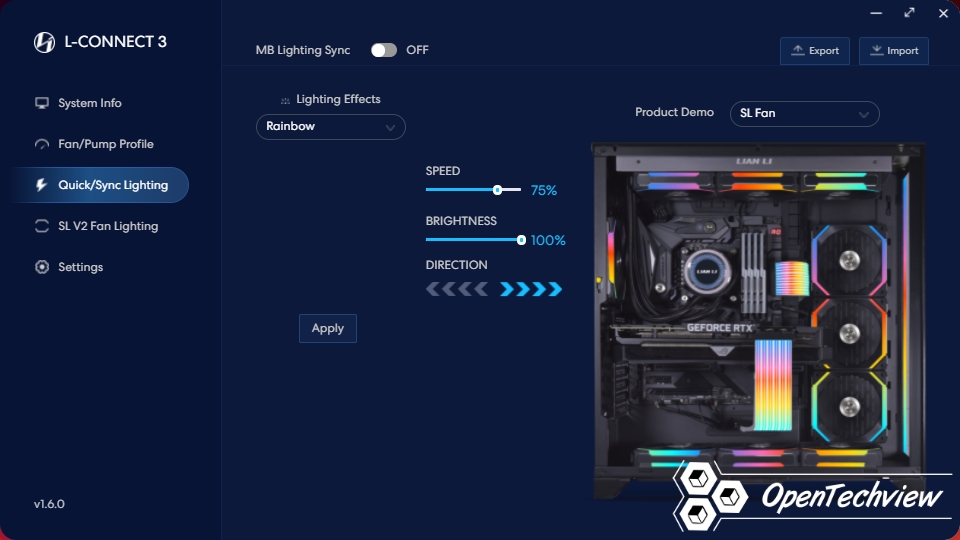Click the Settings gear icon
This screenshot has height=540, width=960.
point(42,267)
